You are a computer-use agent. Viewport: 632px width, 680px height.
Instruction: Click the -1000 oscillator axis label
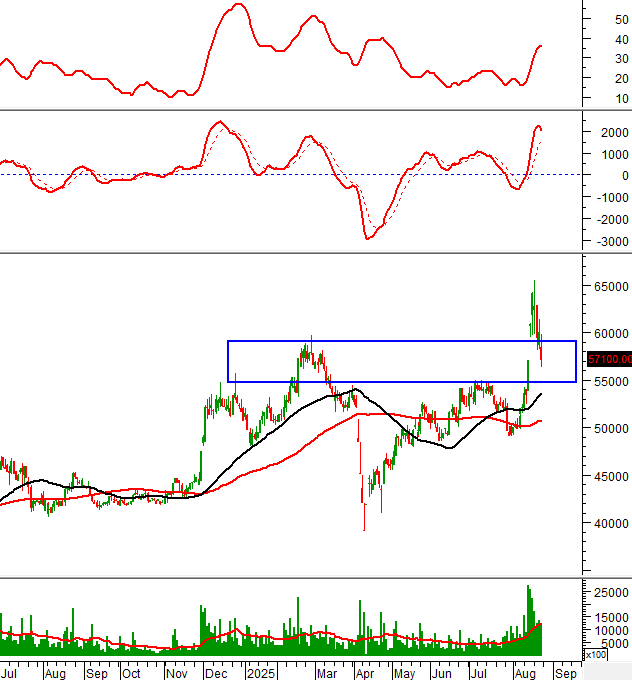point(612,198)
